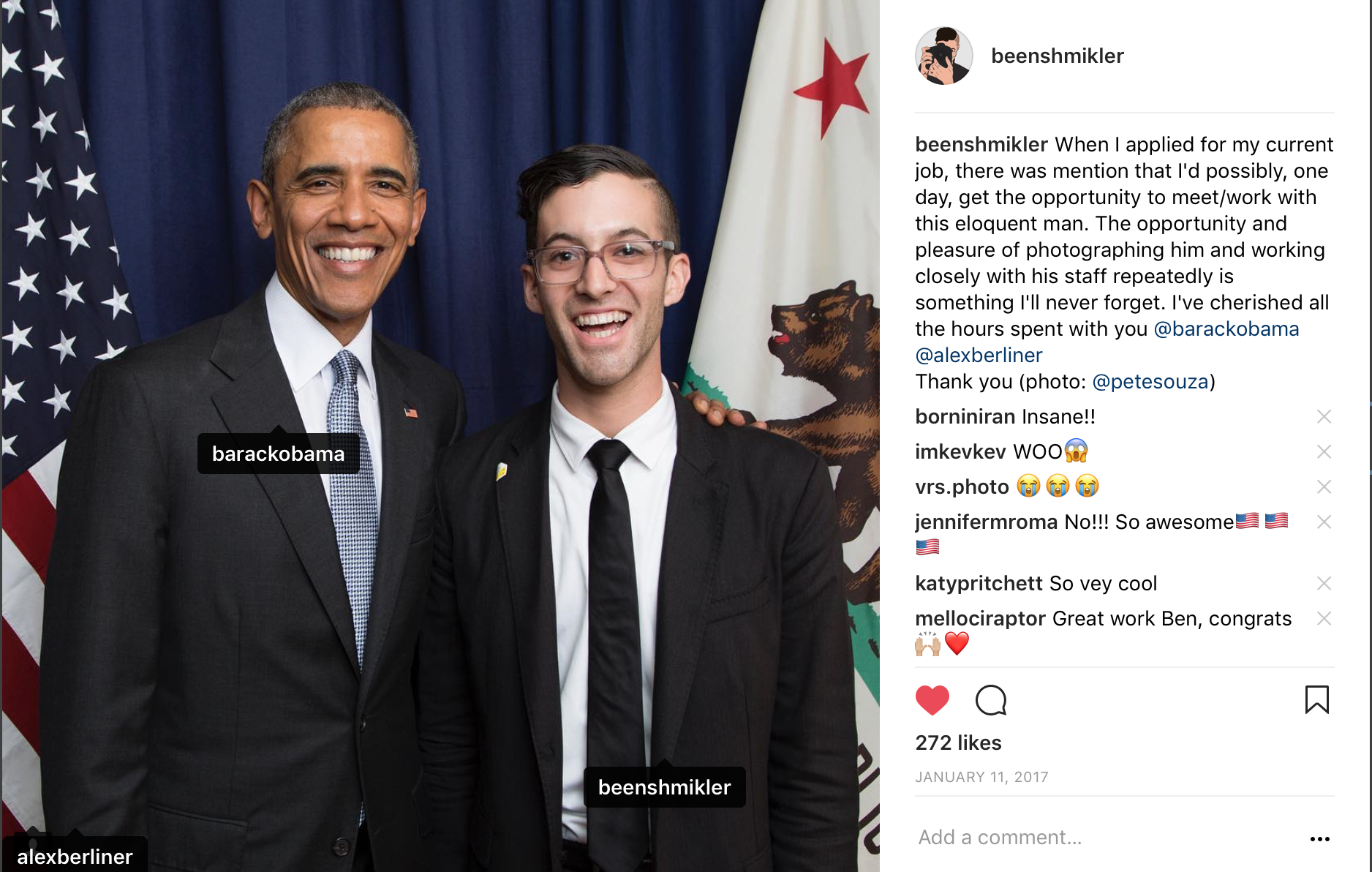Remove the imkevkev comment using X
The width and height of the screenshot is (1372, 872).
[x=1324, y=451]
